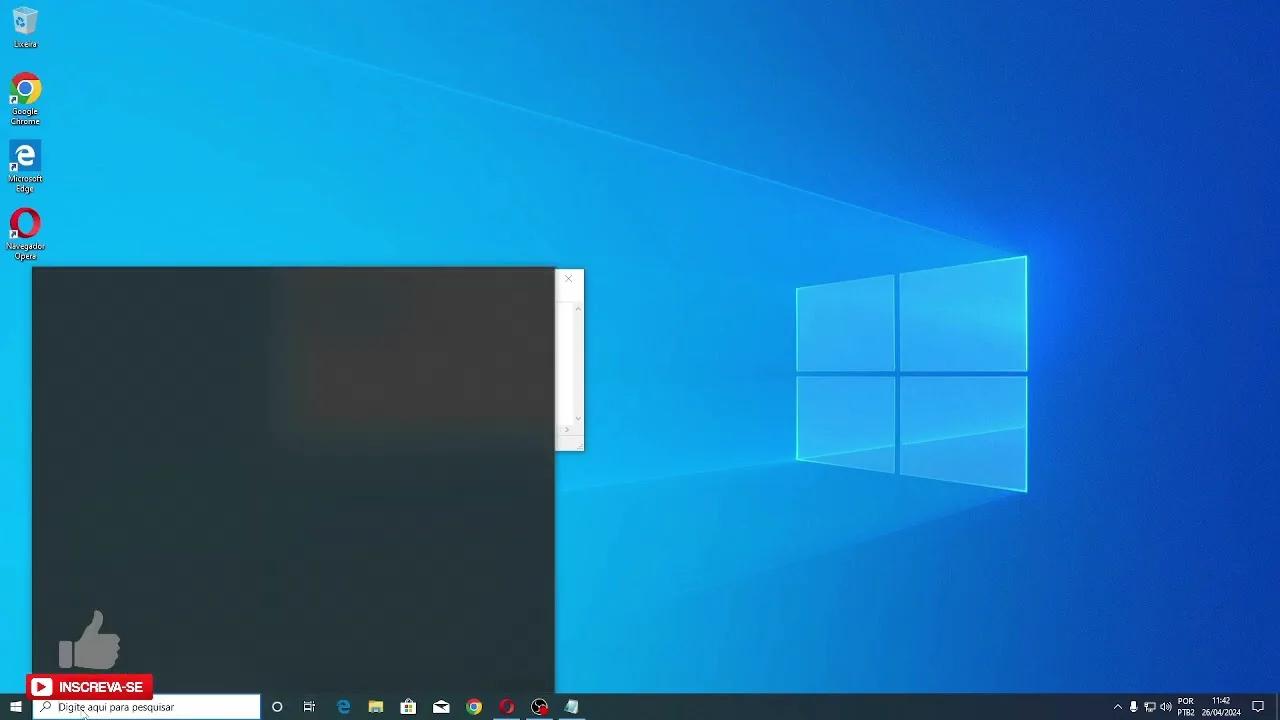Click the microphone icon in the system tray

tap(1133, 707)
